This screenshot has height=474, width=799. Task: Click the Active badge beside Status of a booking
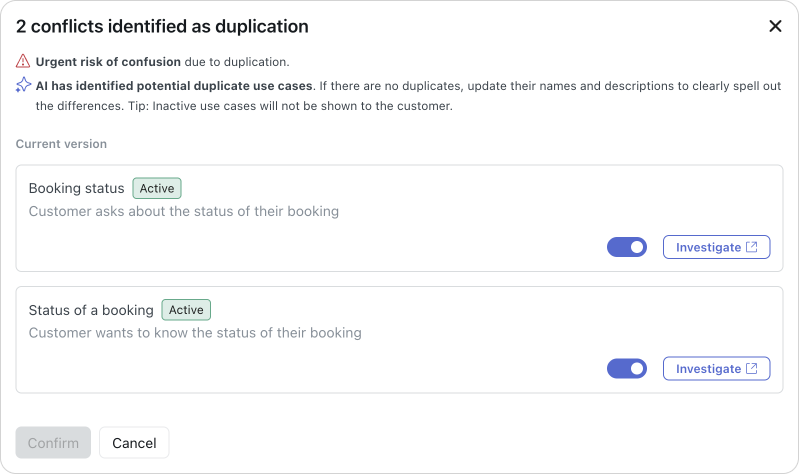(186, 310)
